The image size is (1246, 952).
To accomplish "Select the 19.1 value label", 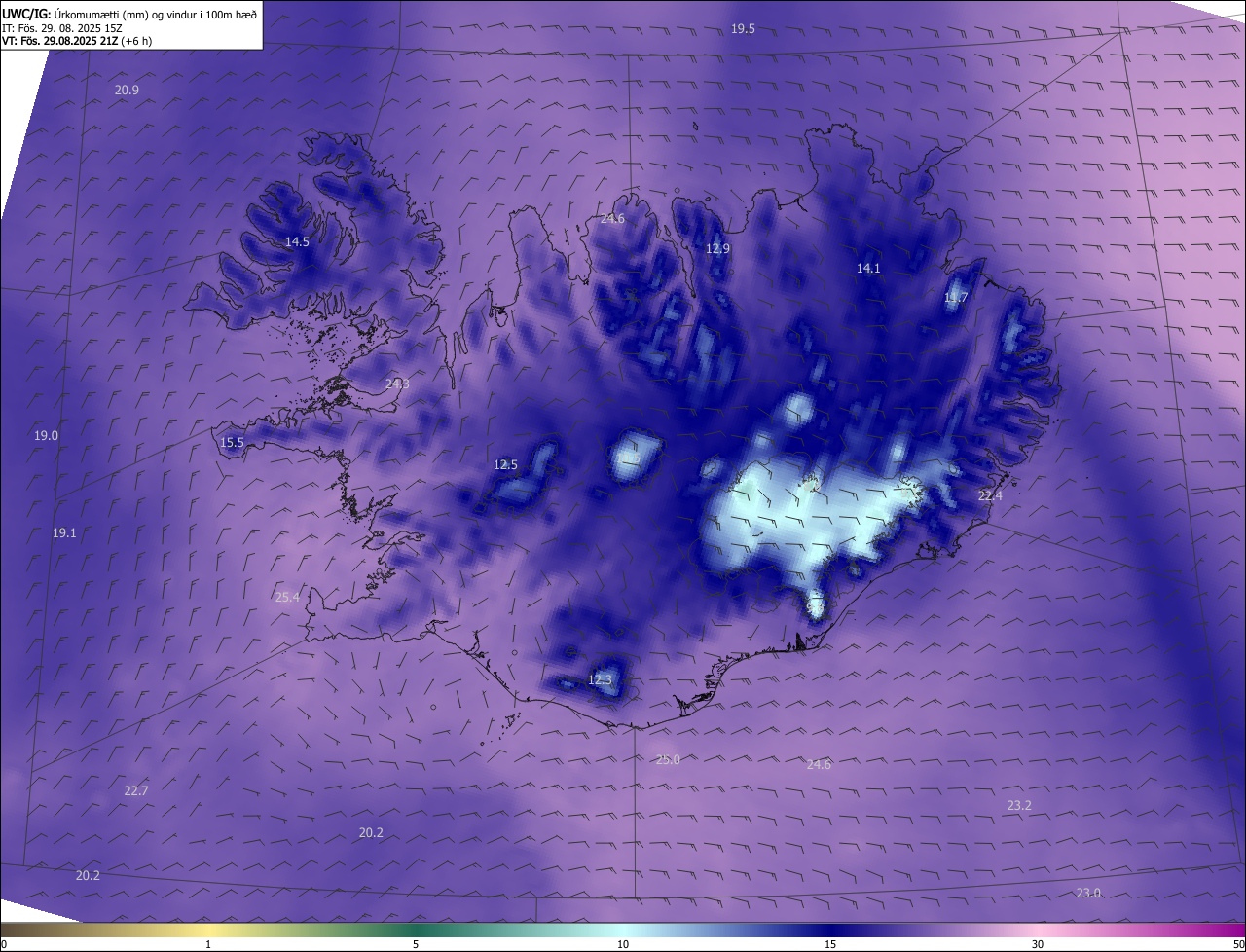I will tap(64, 532).
